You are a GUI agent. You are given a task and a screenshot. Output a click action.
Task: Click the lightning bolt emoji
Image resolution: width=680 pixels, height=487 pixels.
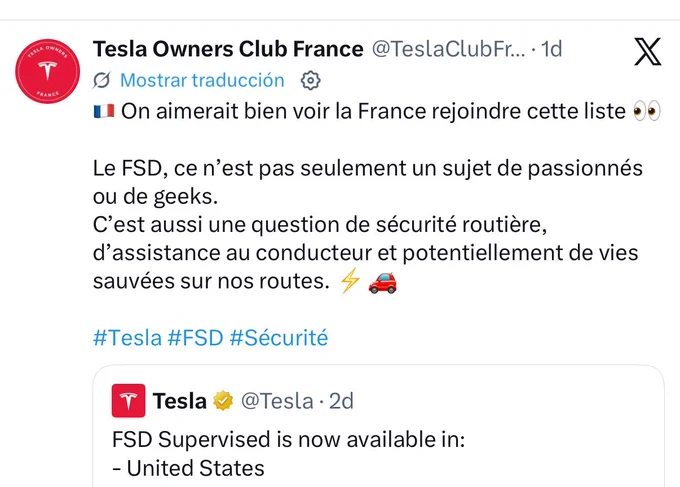[x=350, y=281]
